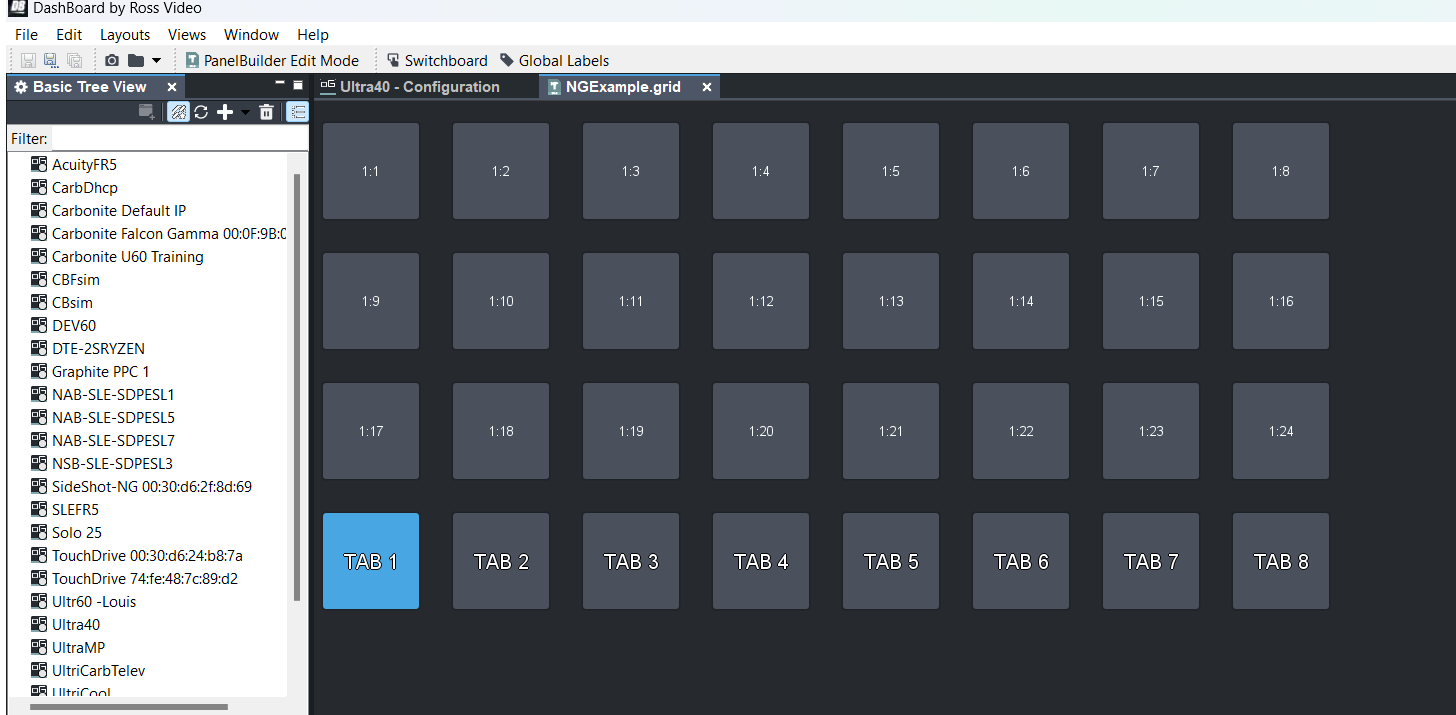
Task: Click grid button 1:12
Action: pyautogui.click(x=761, y=301)
